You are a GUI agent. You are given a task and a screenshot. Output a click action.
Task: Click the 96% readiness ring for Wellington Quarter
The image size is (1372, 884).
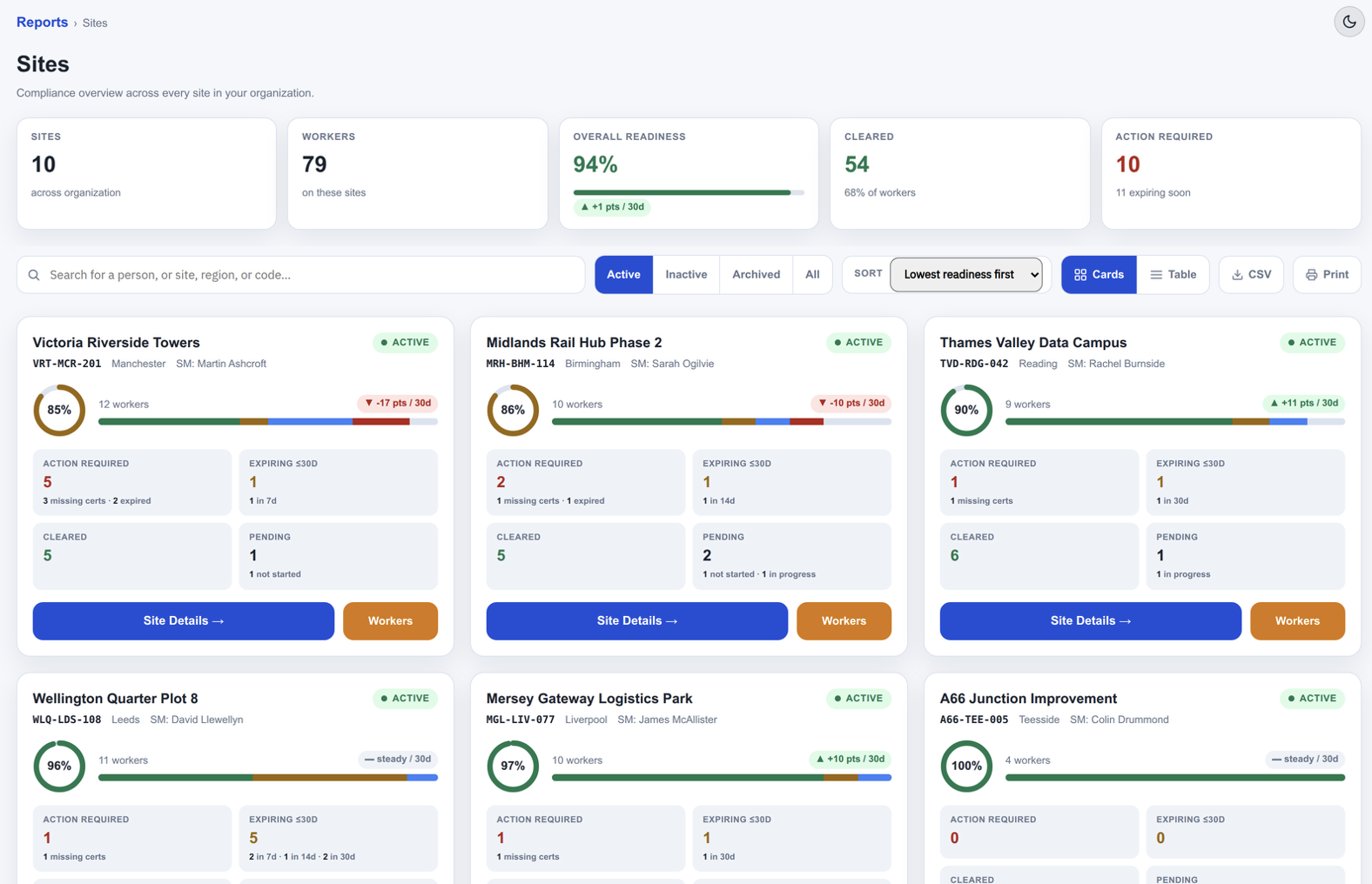pos(59,766)
